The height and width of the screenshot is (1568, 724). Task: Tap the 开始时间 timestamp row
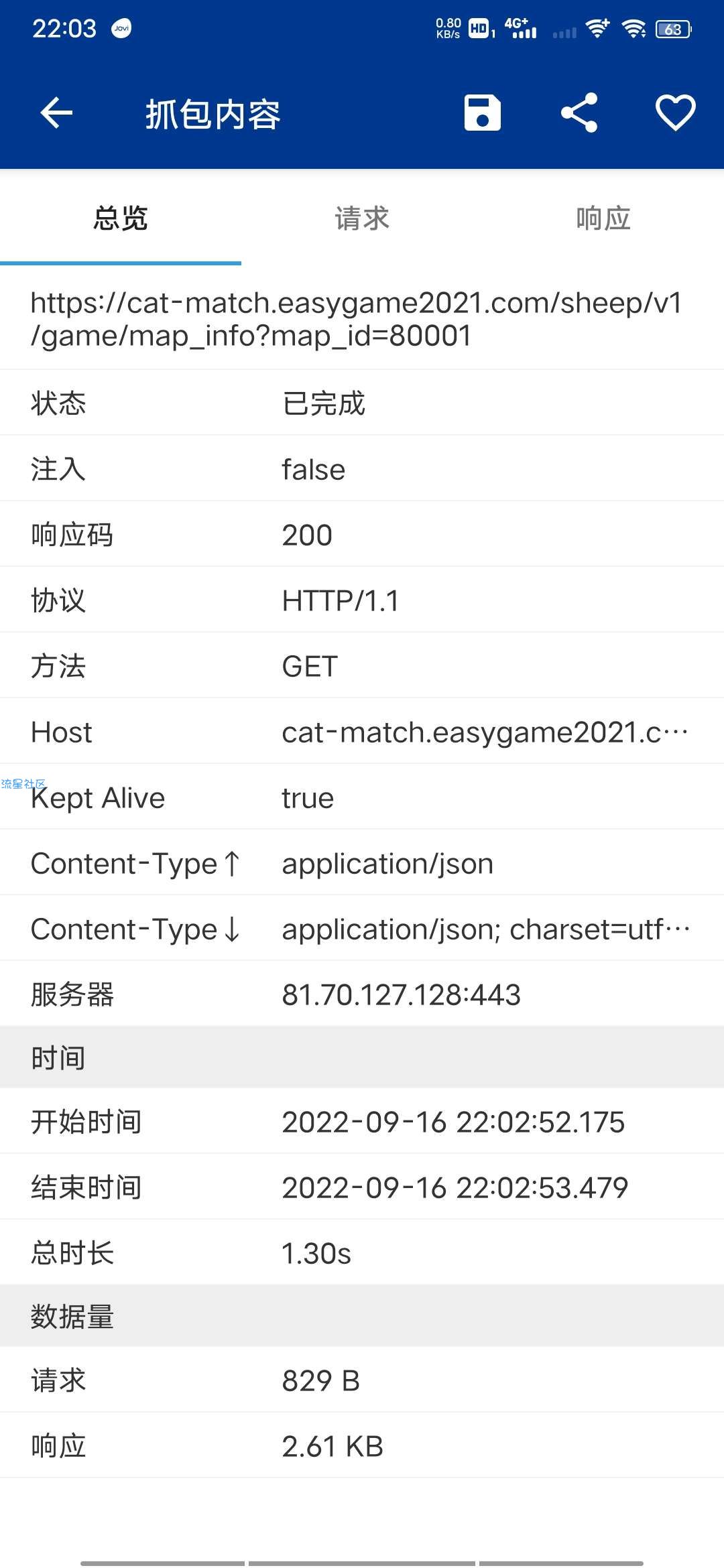pyautogui.click(x=362, y=1122)
